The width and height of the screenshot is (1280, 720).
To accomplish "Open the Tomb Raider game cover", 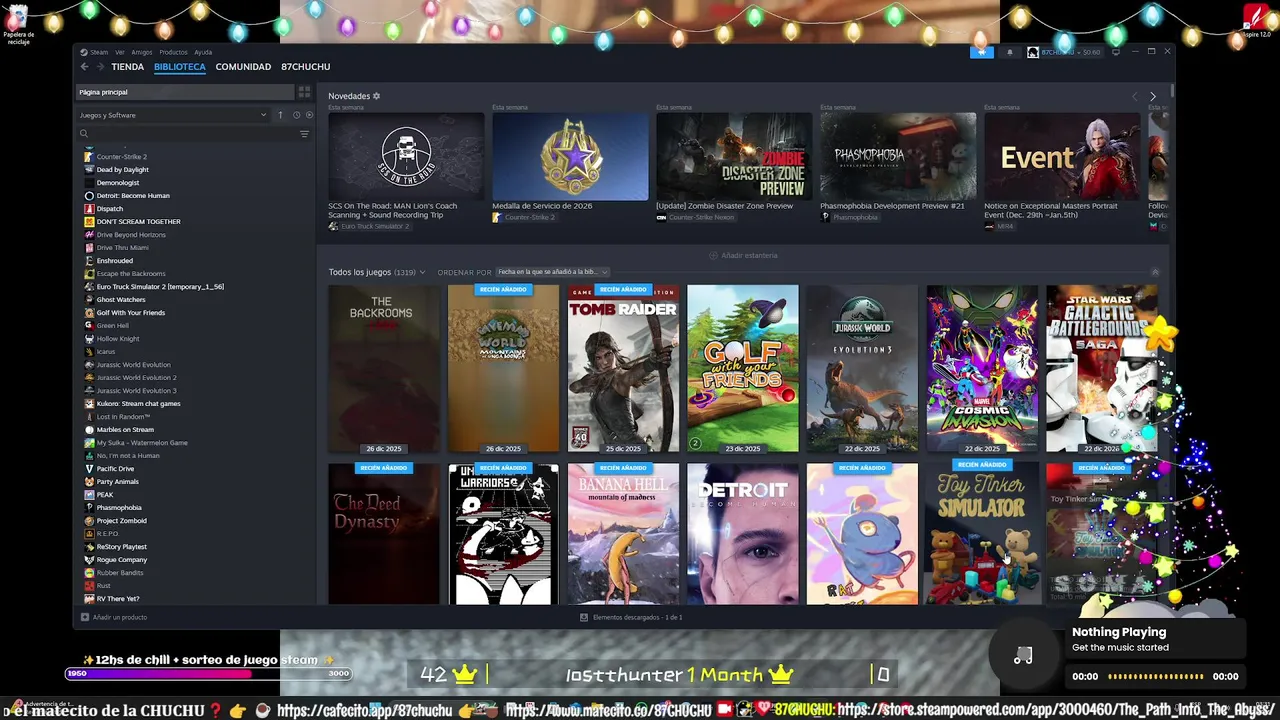I will (623, 369).
